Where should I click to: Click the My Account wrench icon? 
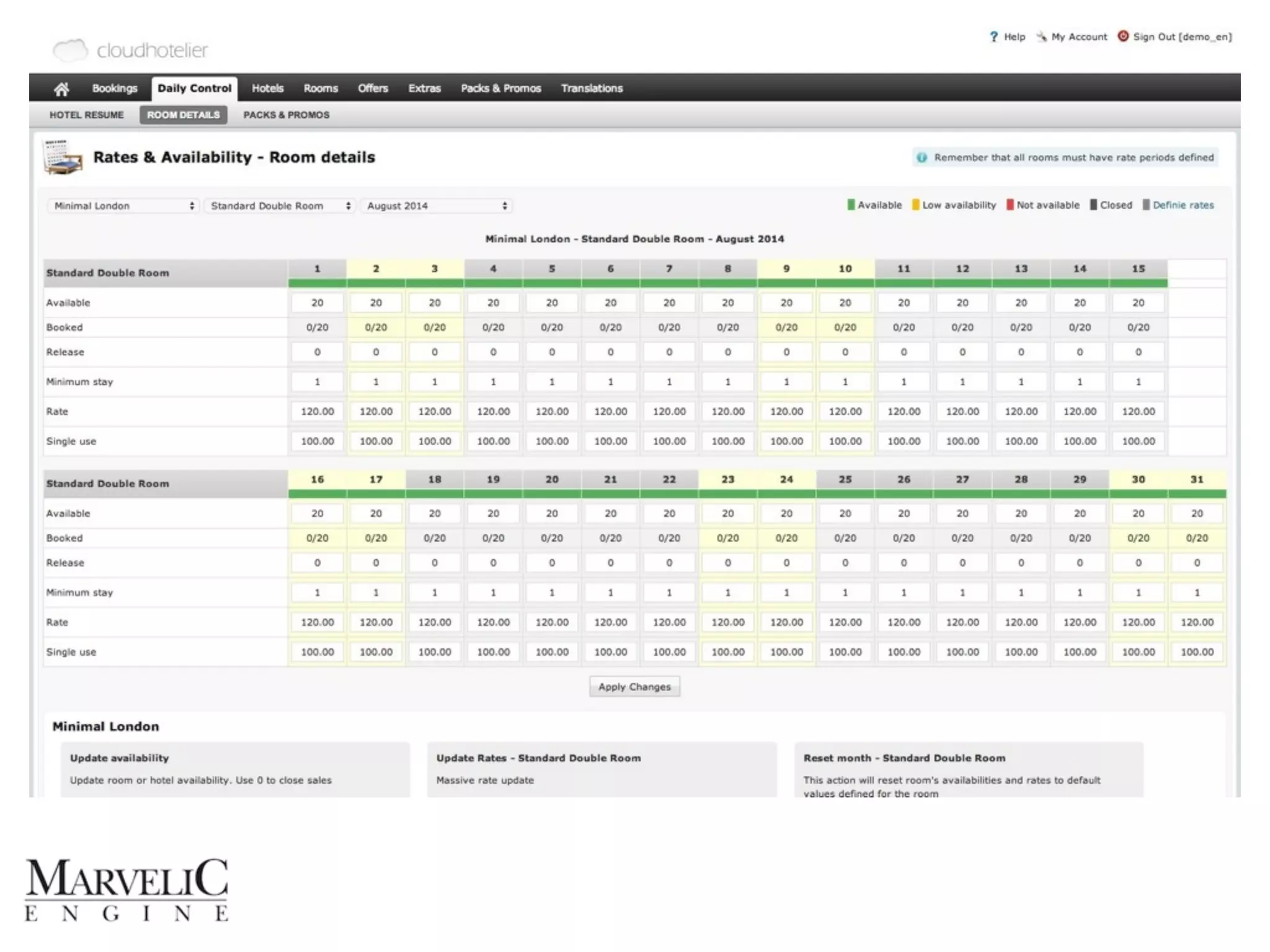(x=1041, y=37)
